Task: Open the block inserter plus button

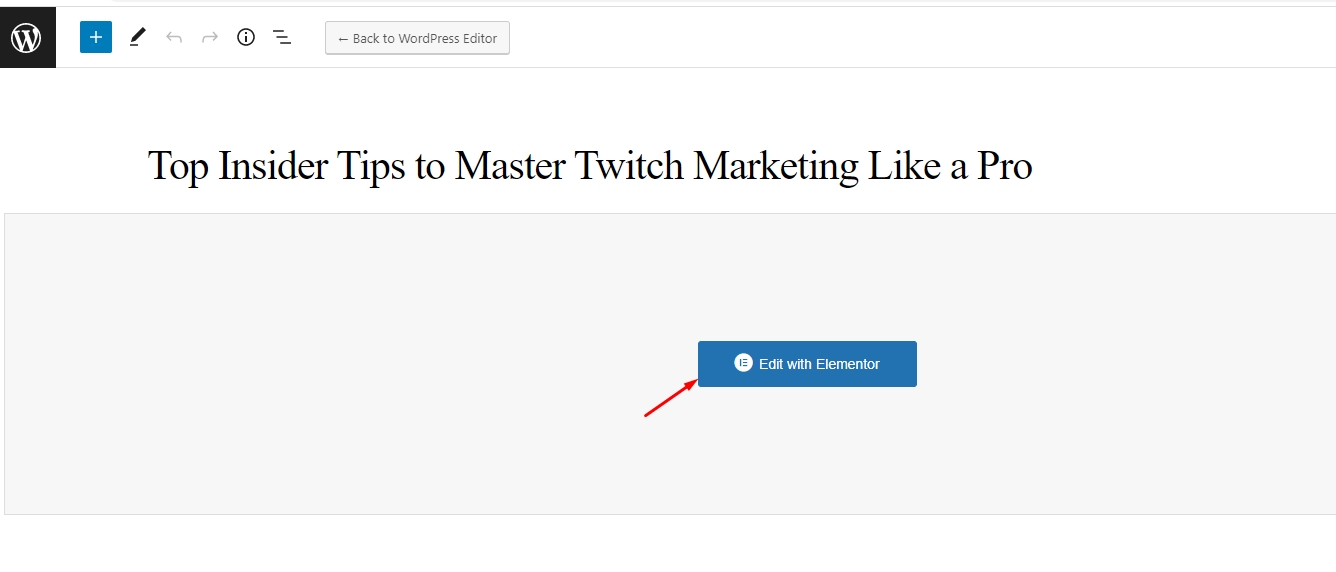Action: pyautogui.click(x=96, y=38)
